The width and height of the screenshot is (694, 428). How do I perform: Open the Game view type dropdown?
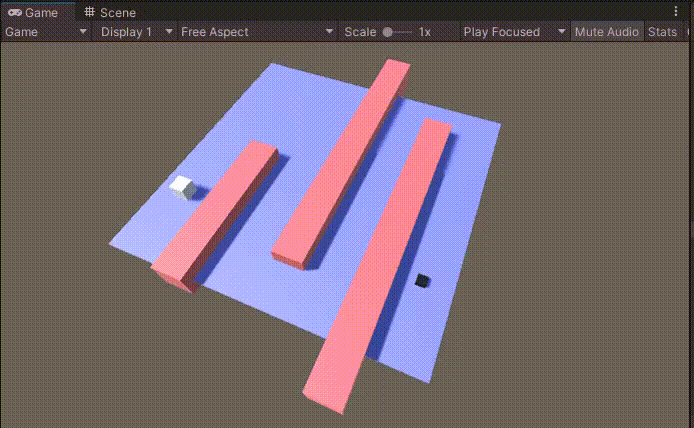46,32
